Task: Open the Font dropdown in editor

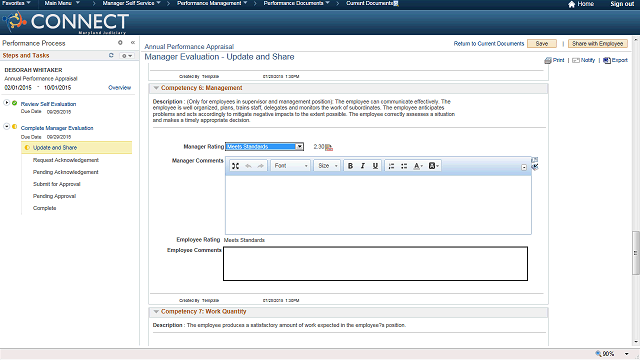Action: (x=291, y=166)
